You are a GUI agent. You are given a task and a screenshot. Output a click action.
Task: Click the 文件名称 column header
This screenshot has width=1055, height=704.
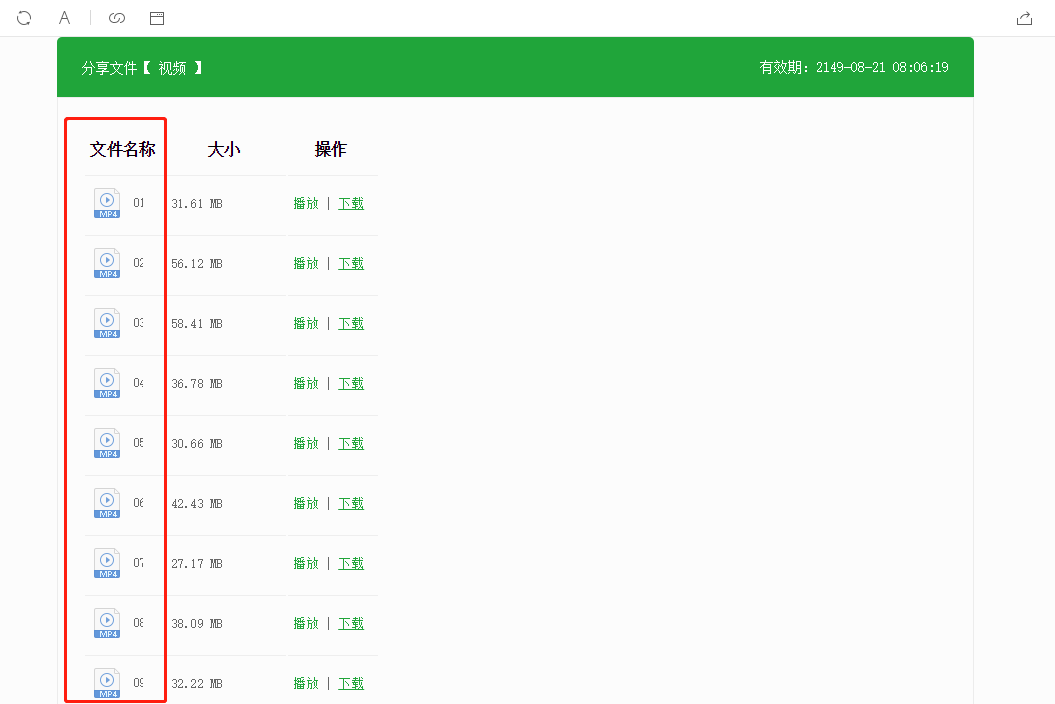(122, 149)
